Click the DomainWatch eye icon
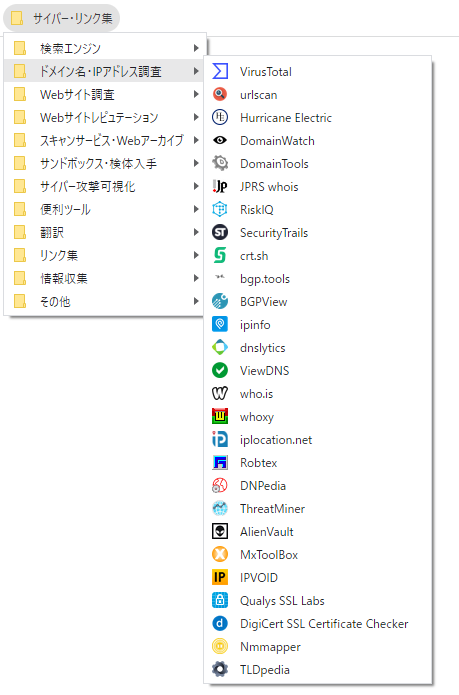Screen dimensions: 459x695 [x=220, y=141]
